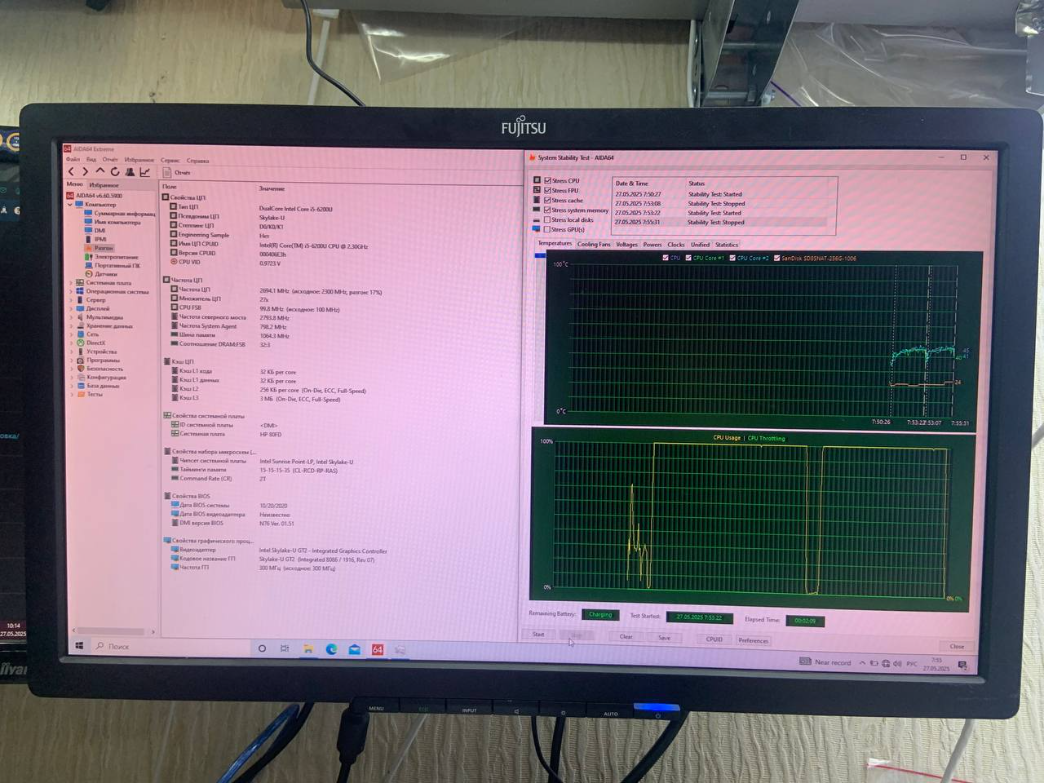The image size is (1044, 783).
Task: Click the Up arrow toolbar icon
Action: tap(100, 172)
